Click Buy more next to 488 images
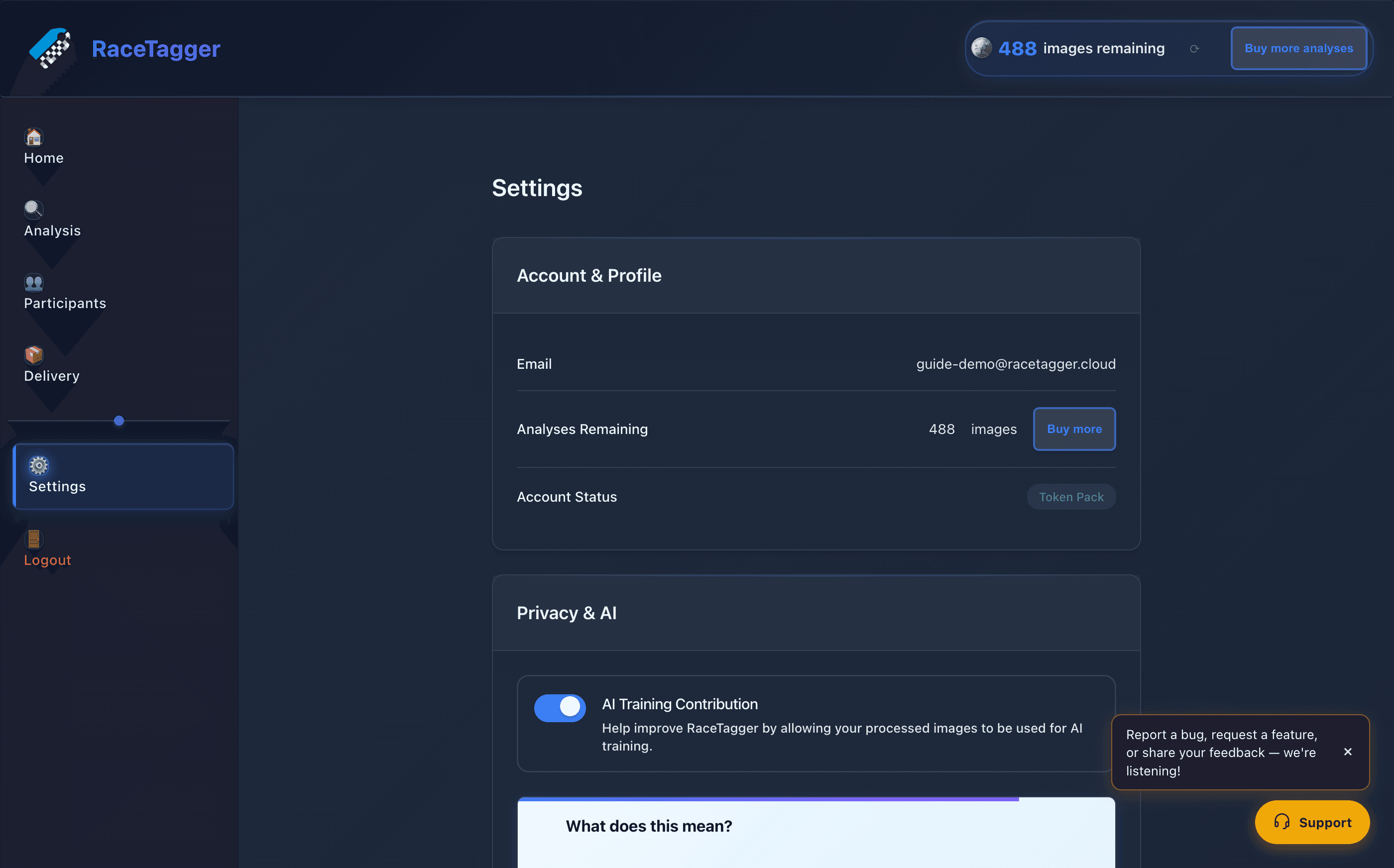 [x=1074, y=429]
